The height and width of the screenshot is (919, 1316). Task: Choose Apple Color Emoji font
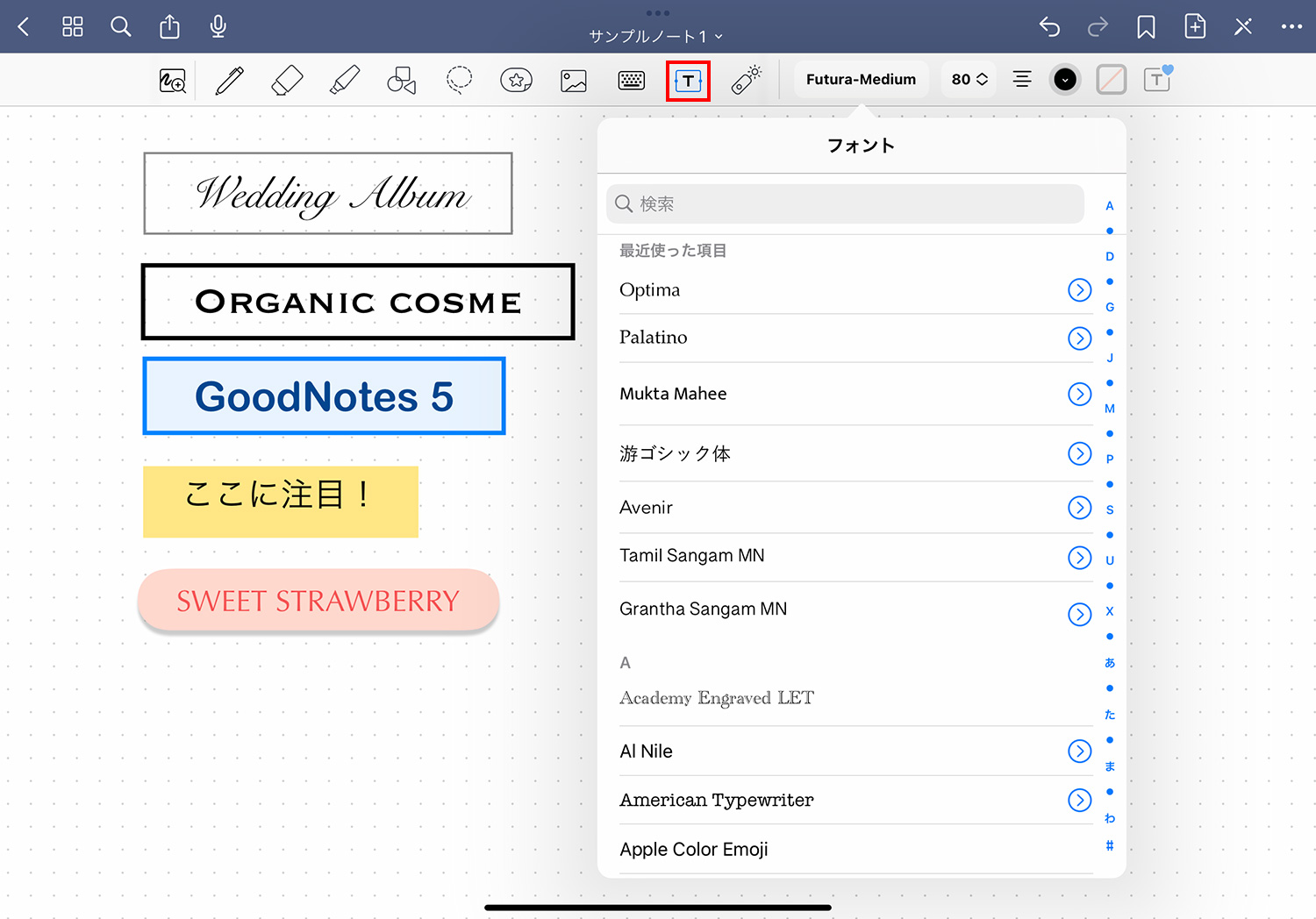tap(694, 850)
